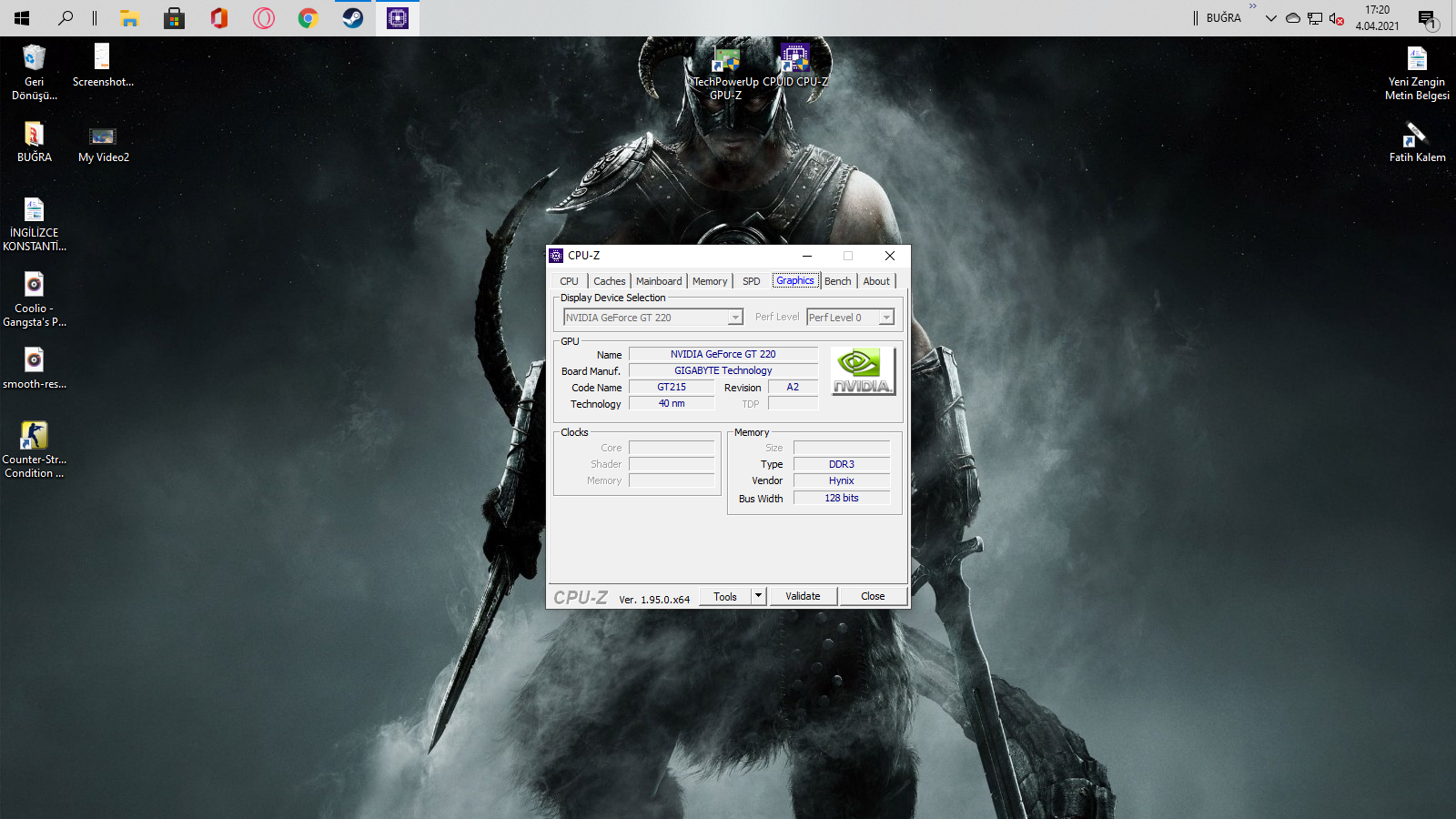This screenshot has width=1456, height=819.
Task: Select the Screenshot file on desktop
Action: coord(103,66)
